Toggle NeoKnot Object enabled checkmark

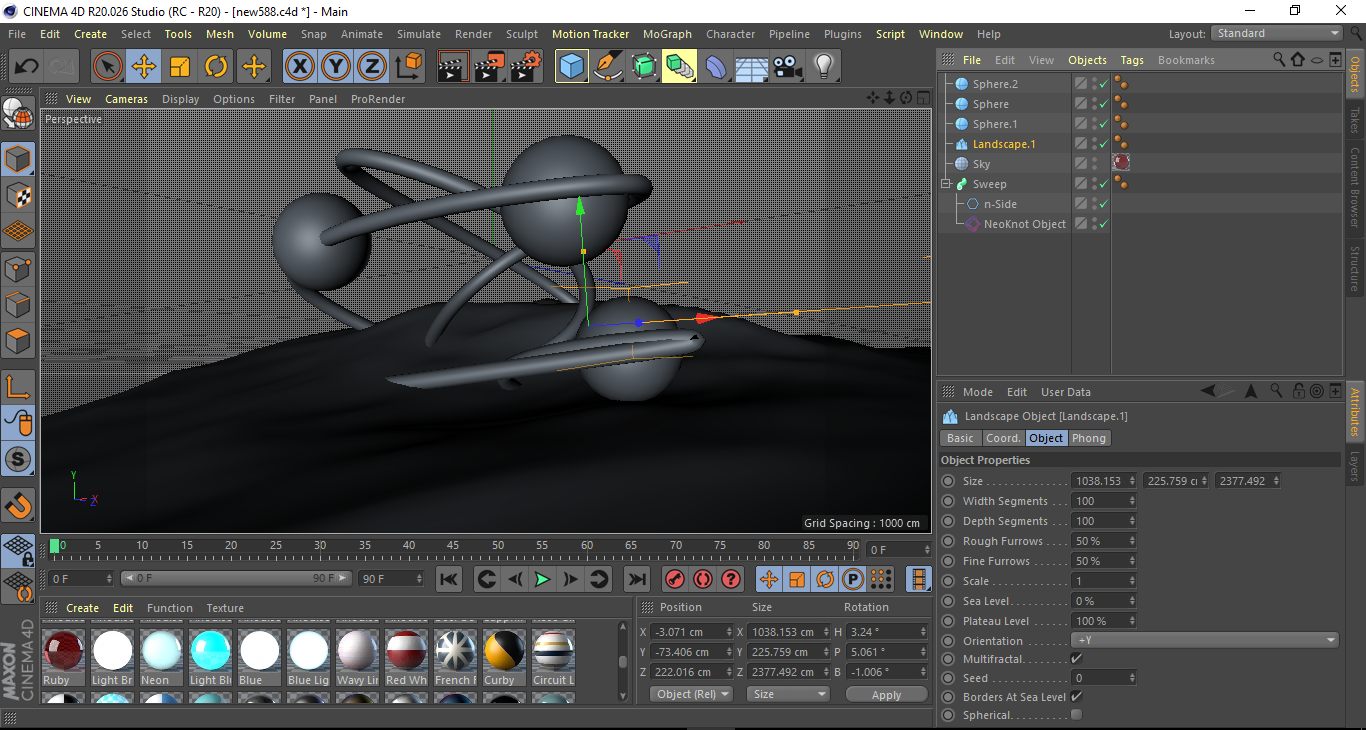(1103, 224)
